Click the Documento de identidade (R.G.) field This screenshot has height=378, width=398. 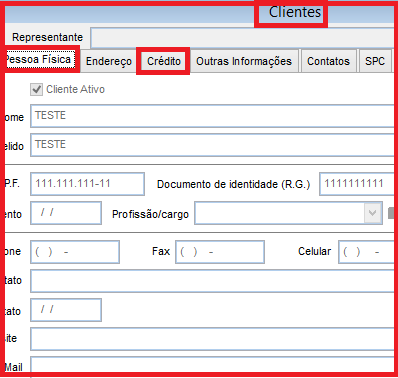pyautogui.click(x=357, y=184)
